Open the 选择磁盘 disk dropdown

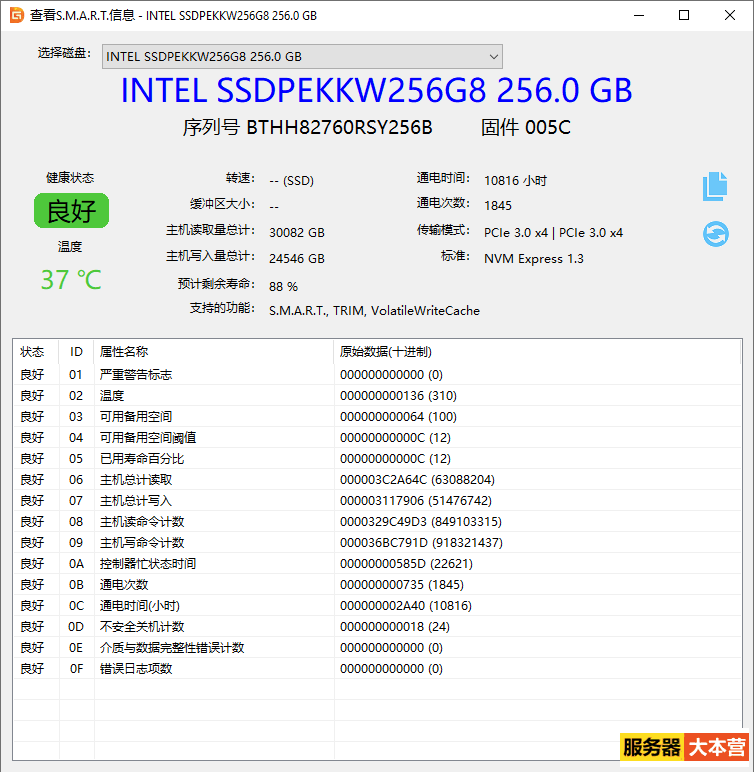point(303,56)
